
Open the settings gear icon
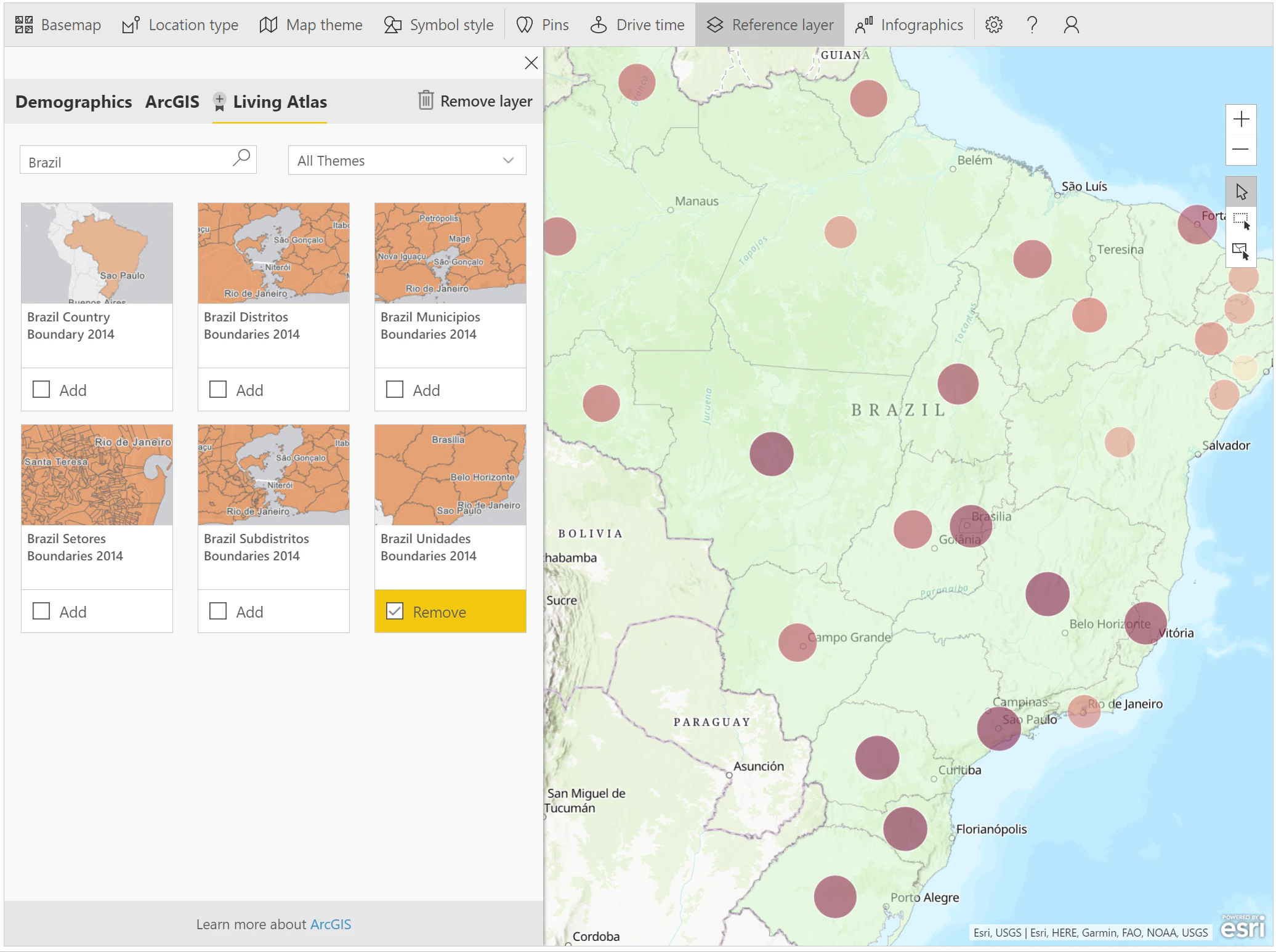tap(994, 25)
